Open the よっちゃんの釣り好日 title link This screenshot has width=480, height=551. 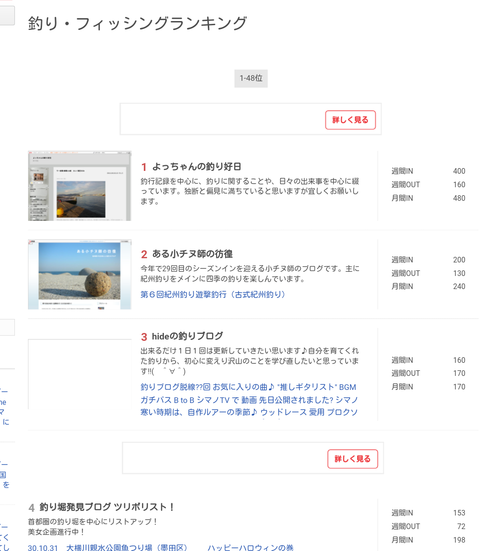pyautogui.click(x=196, y=167)
